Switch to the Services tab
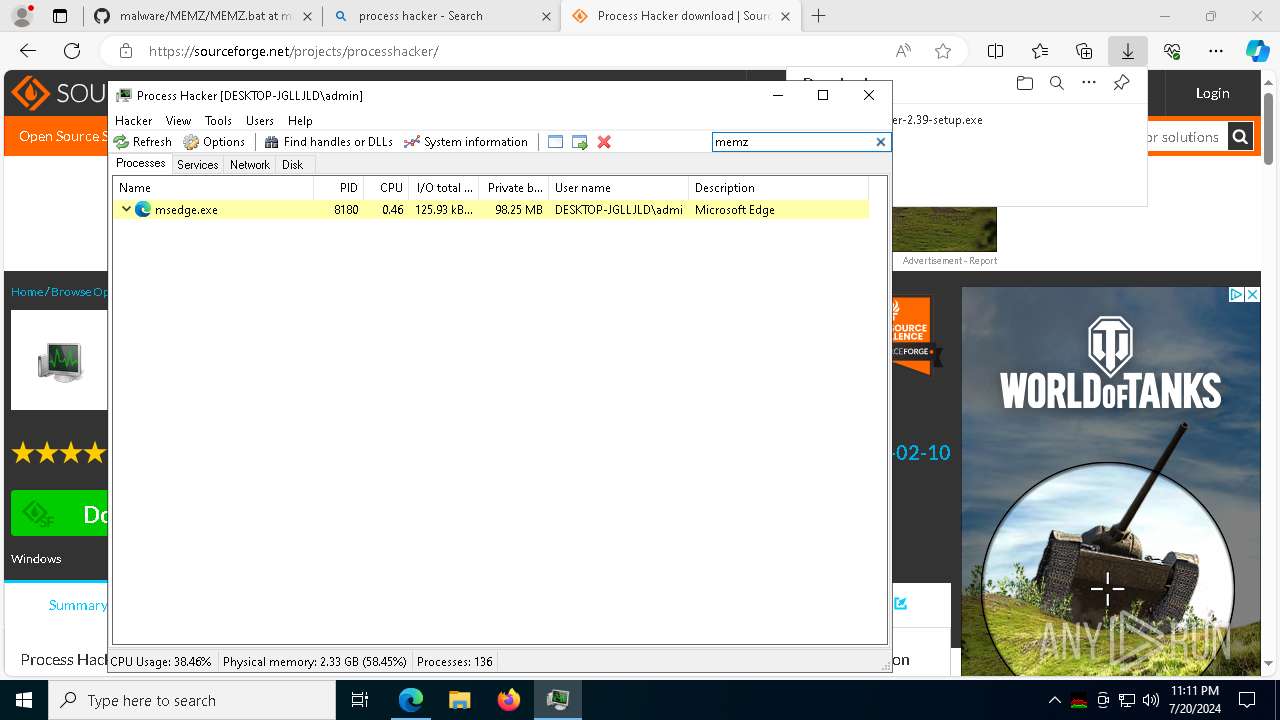1280x720 pixels. [x=198, y=165]
